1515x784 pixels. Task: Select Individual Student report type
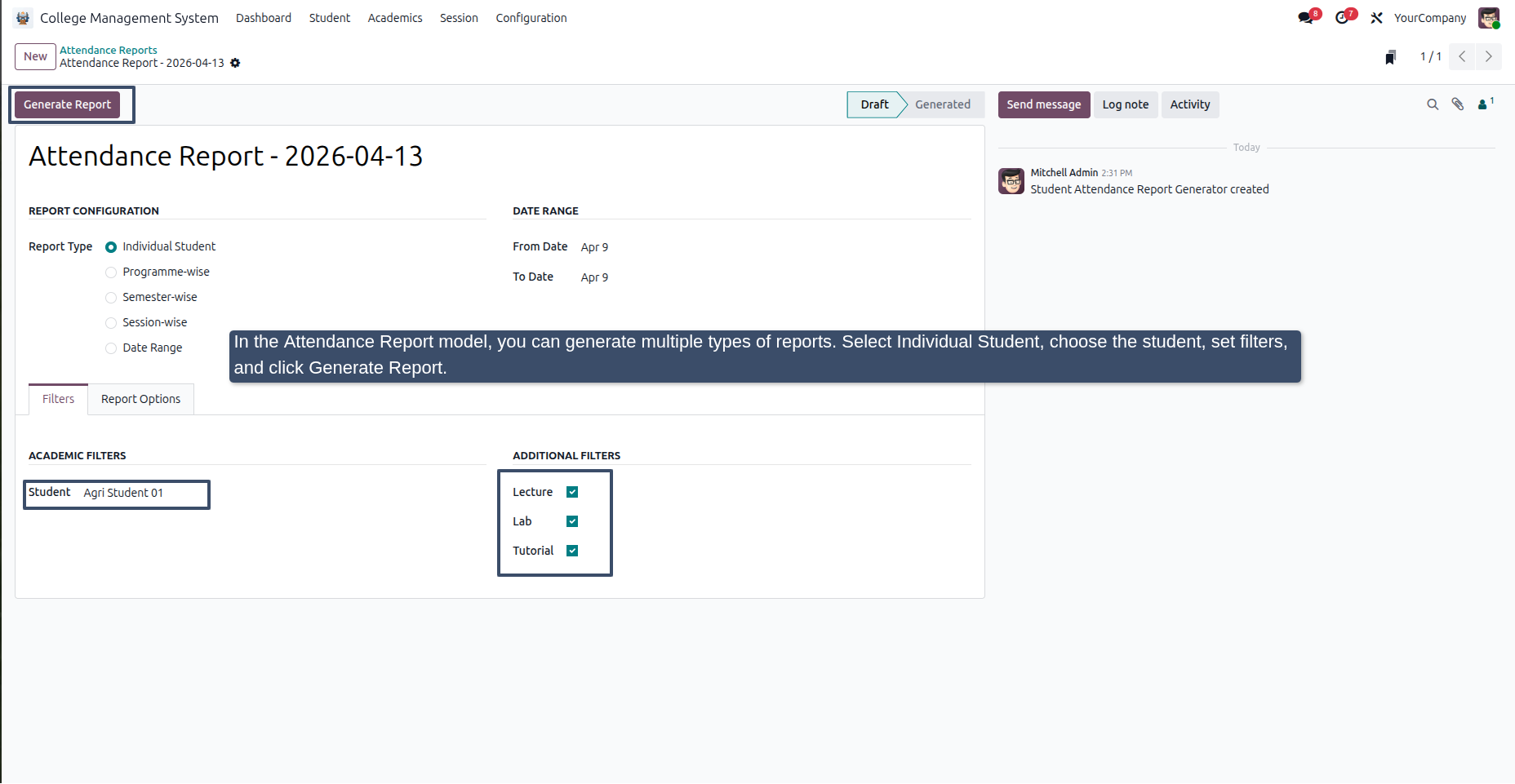point(111,247)
